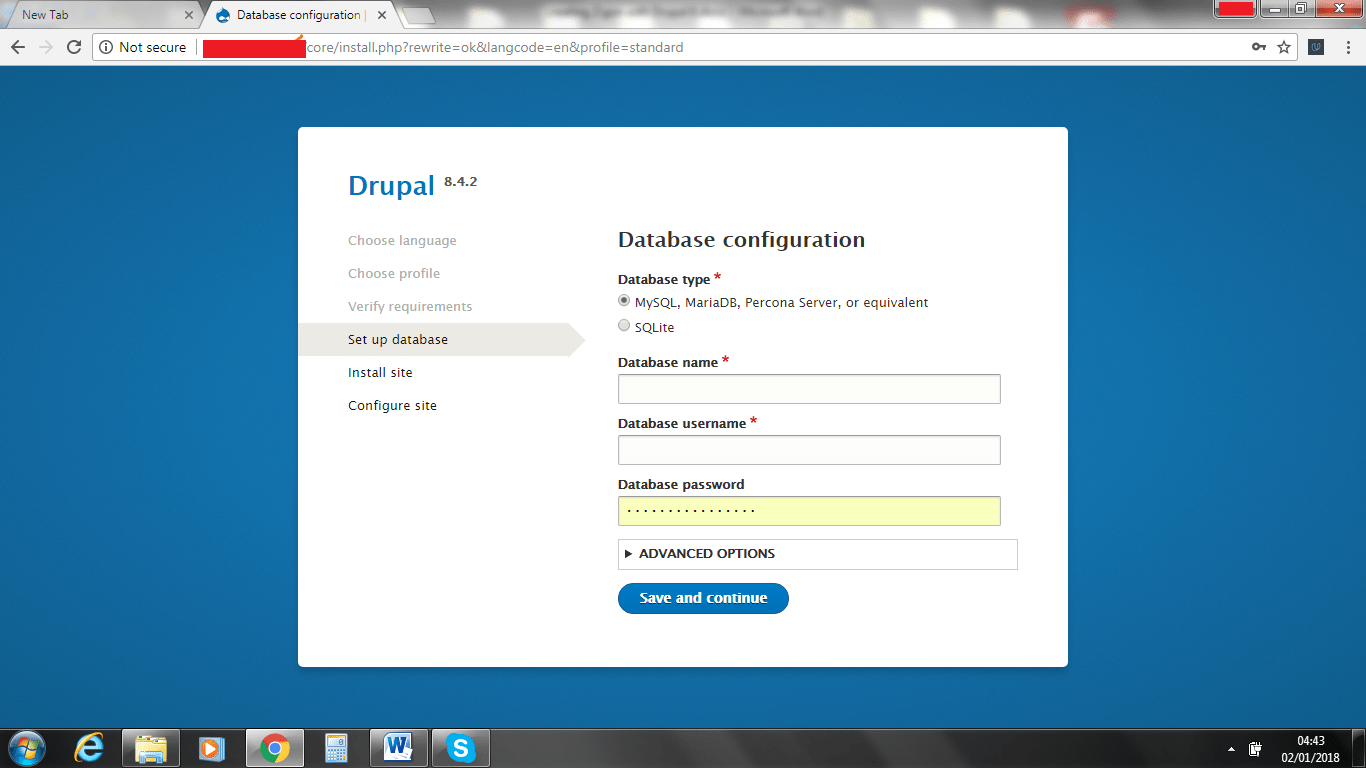Choose SQLite as the database type
The width and height of the screenshot is (1366, 768).
point(625,326)
